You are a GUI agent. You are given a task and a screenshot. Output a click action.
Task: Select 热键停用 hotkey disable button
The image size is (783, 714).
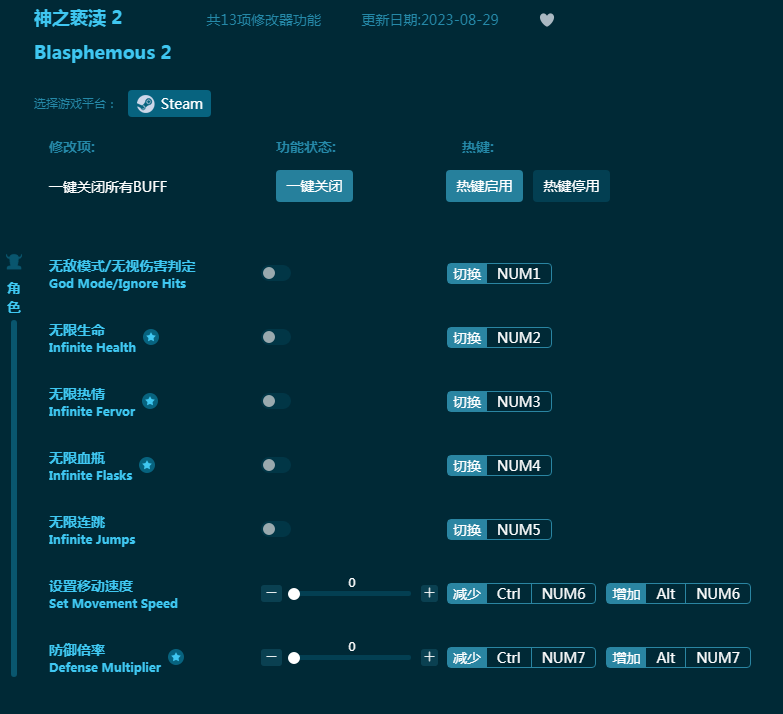571,186
